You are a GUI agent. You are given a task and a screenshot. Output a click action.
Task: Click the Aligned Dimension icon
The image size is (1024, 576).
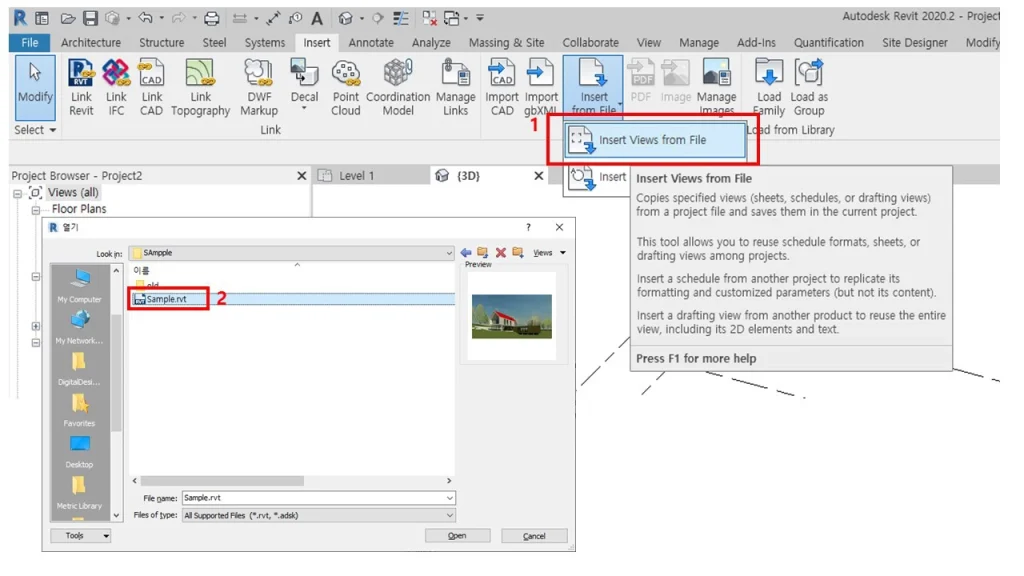(273, 18)
